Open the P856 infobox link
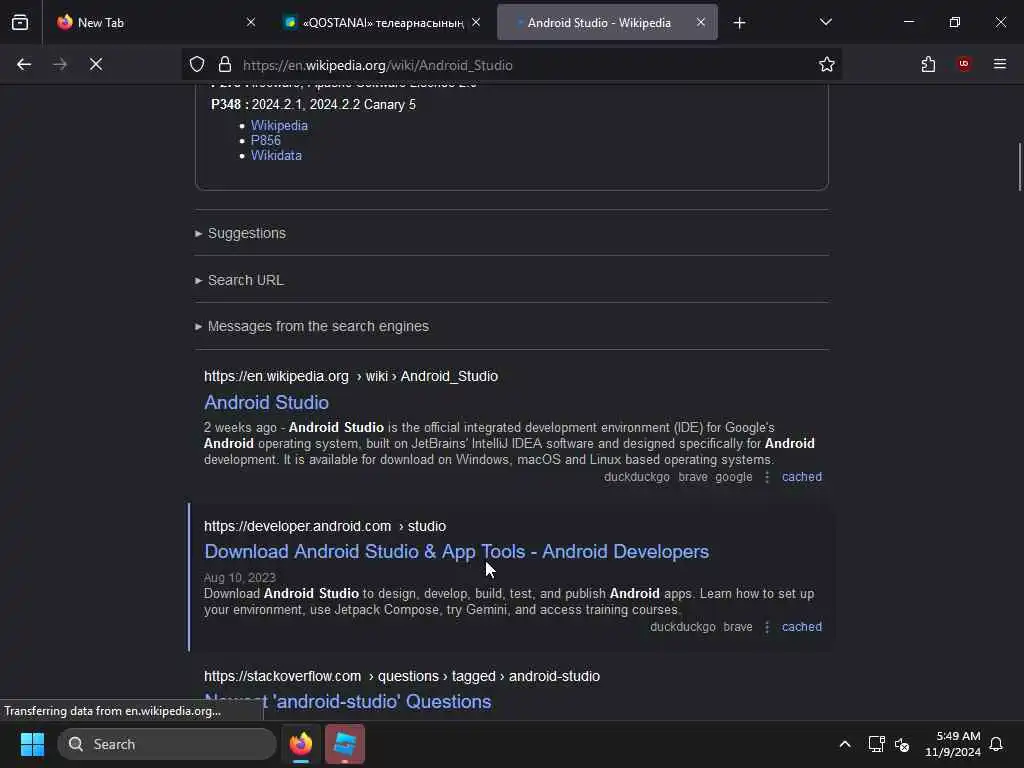This screenshot has height=768, width=1024. (266, 140)
